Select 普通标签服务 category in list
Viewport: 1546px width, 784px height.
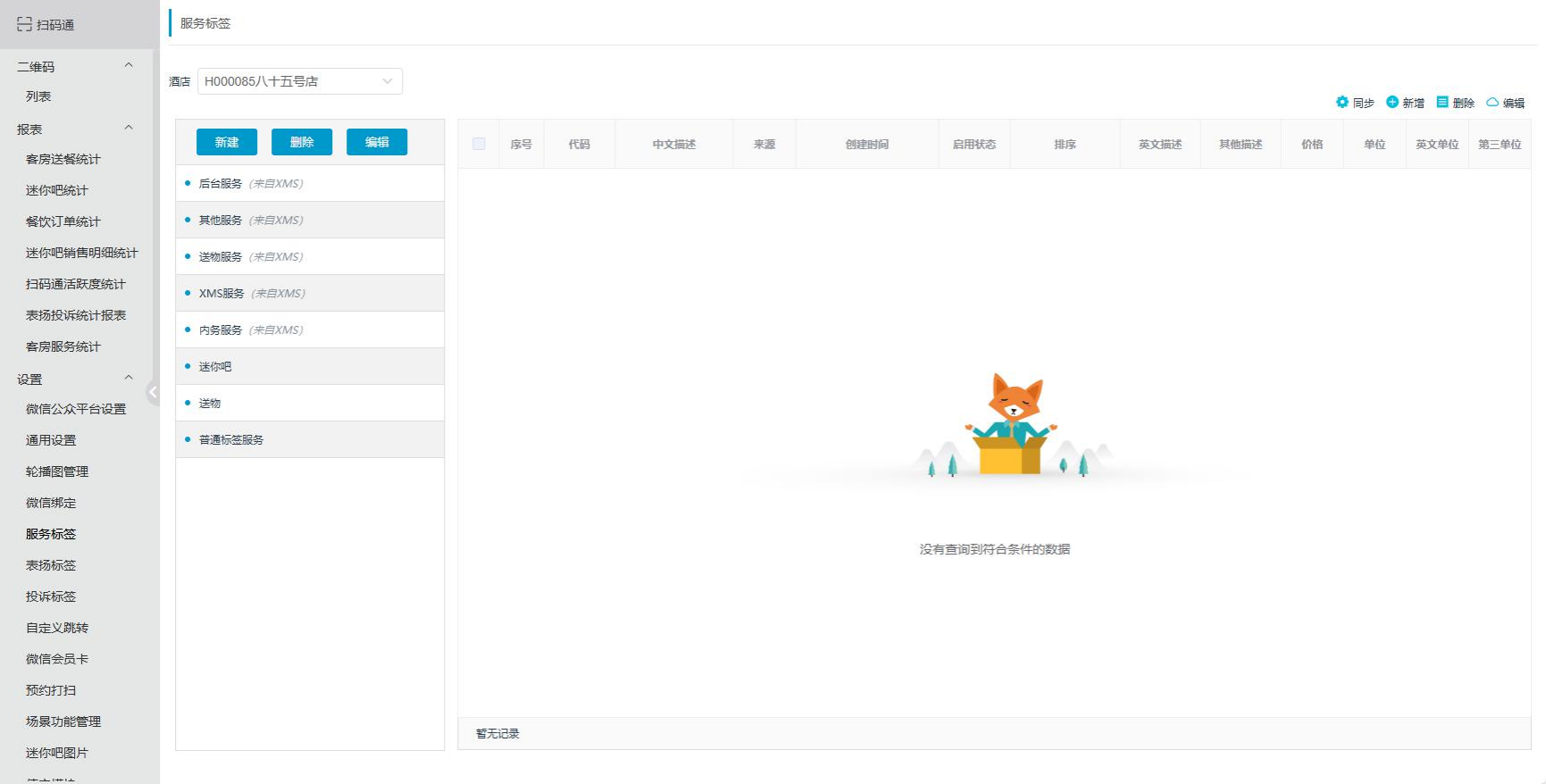pos(231,440)
